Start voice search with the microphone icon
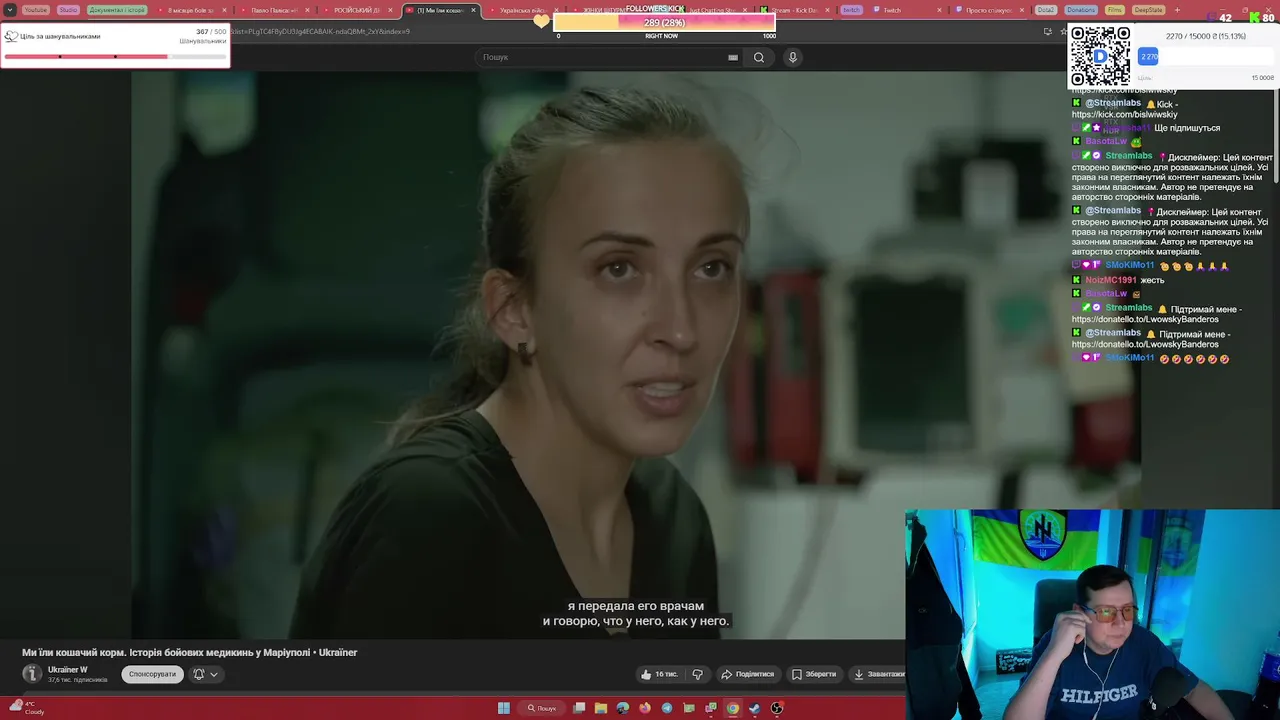Viewport: 1280px width, 720px height. pos(793,57)
